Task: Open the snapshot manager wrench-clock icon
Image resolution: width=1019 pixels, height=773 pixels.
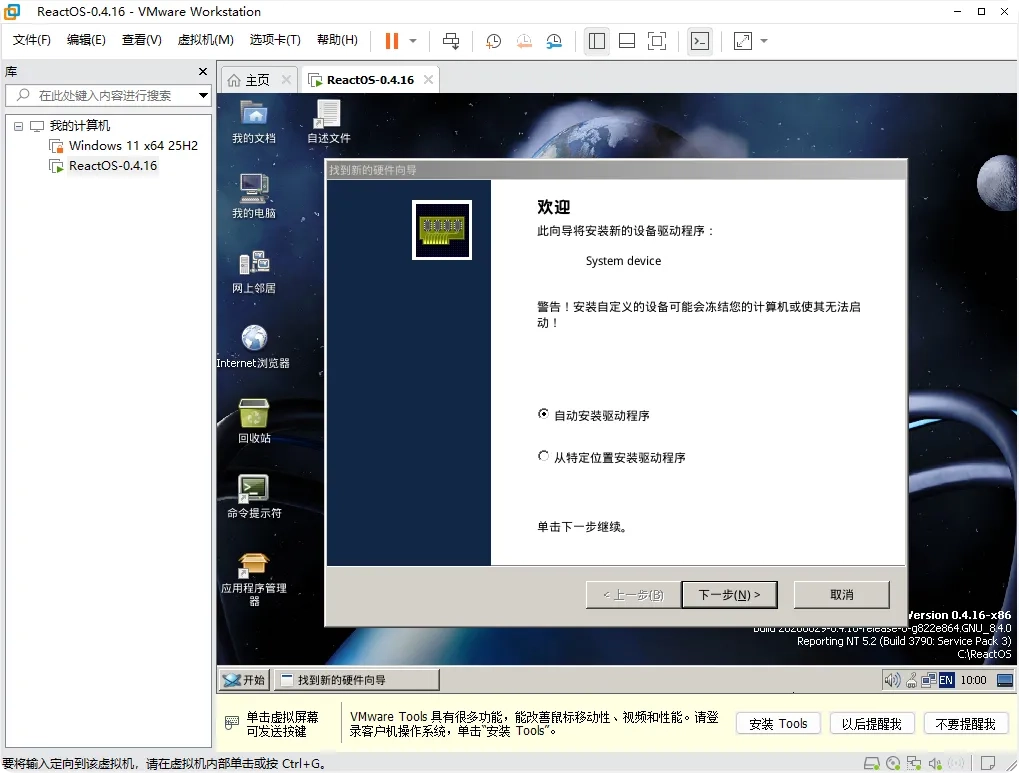Action: [554, 41]
